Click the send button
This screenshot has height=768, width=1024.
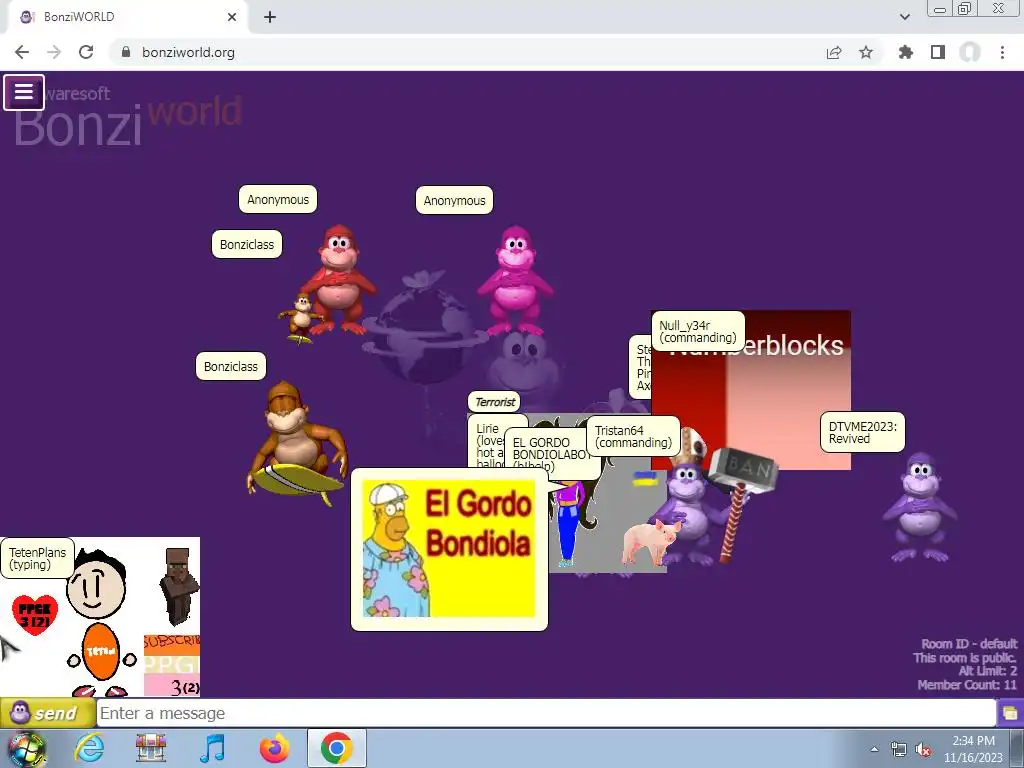point(47,713)
